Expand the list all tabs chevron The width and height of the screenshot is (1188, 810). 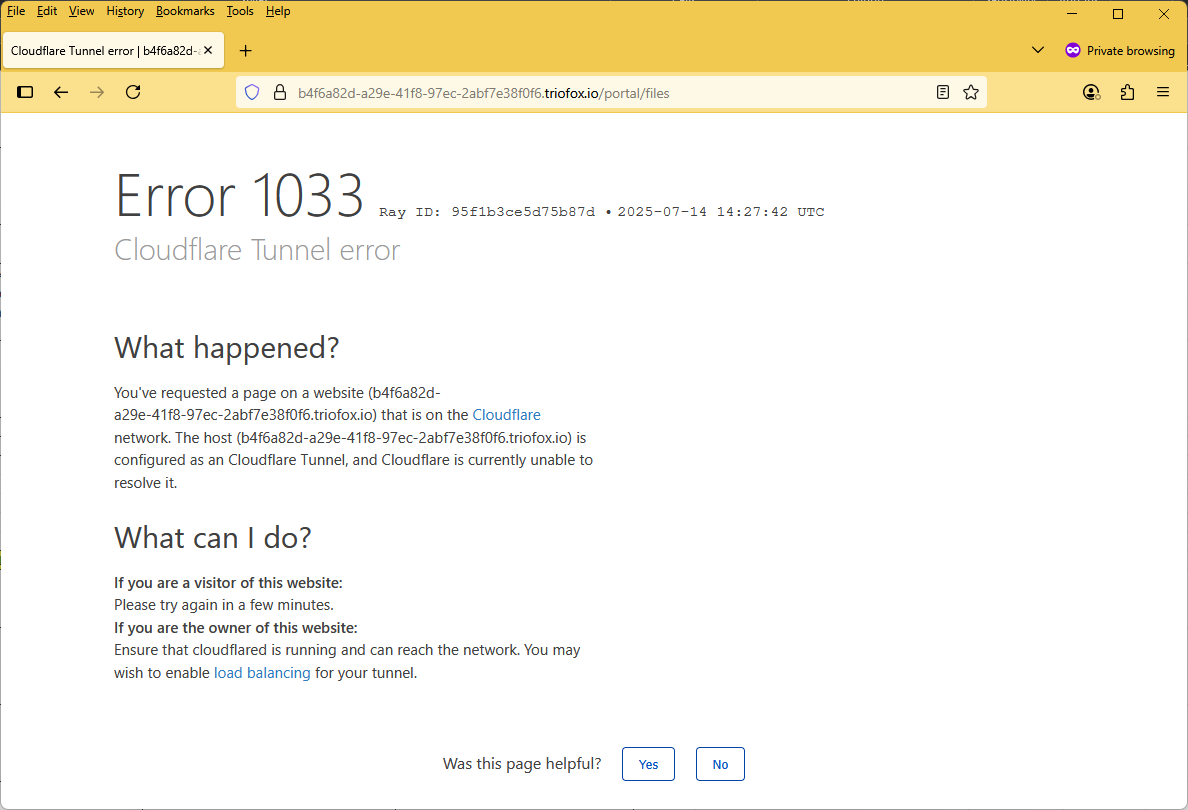tap(1038, 51)
